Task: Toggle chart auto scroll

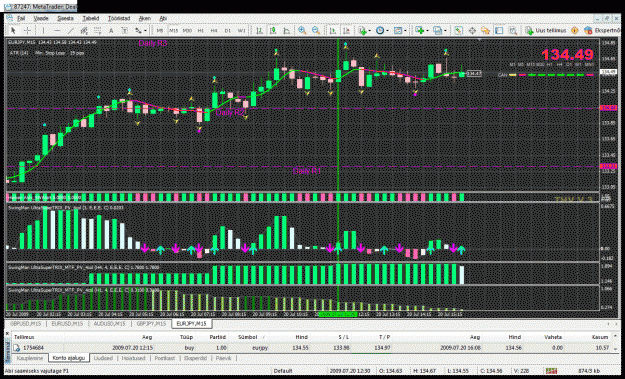Action: point(333,30)
